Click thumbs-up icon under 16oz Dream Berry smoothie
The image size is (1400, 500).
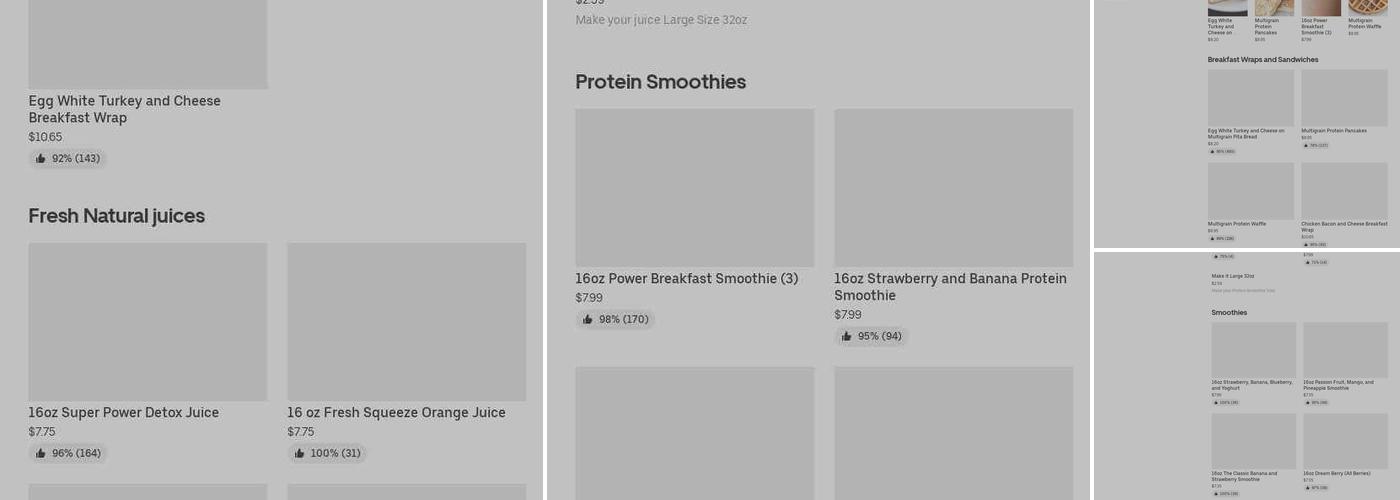click(x=1307, y=488)
